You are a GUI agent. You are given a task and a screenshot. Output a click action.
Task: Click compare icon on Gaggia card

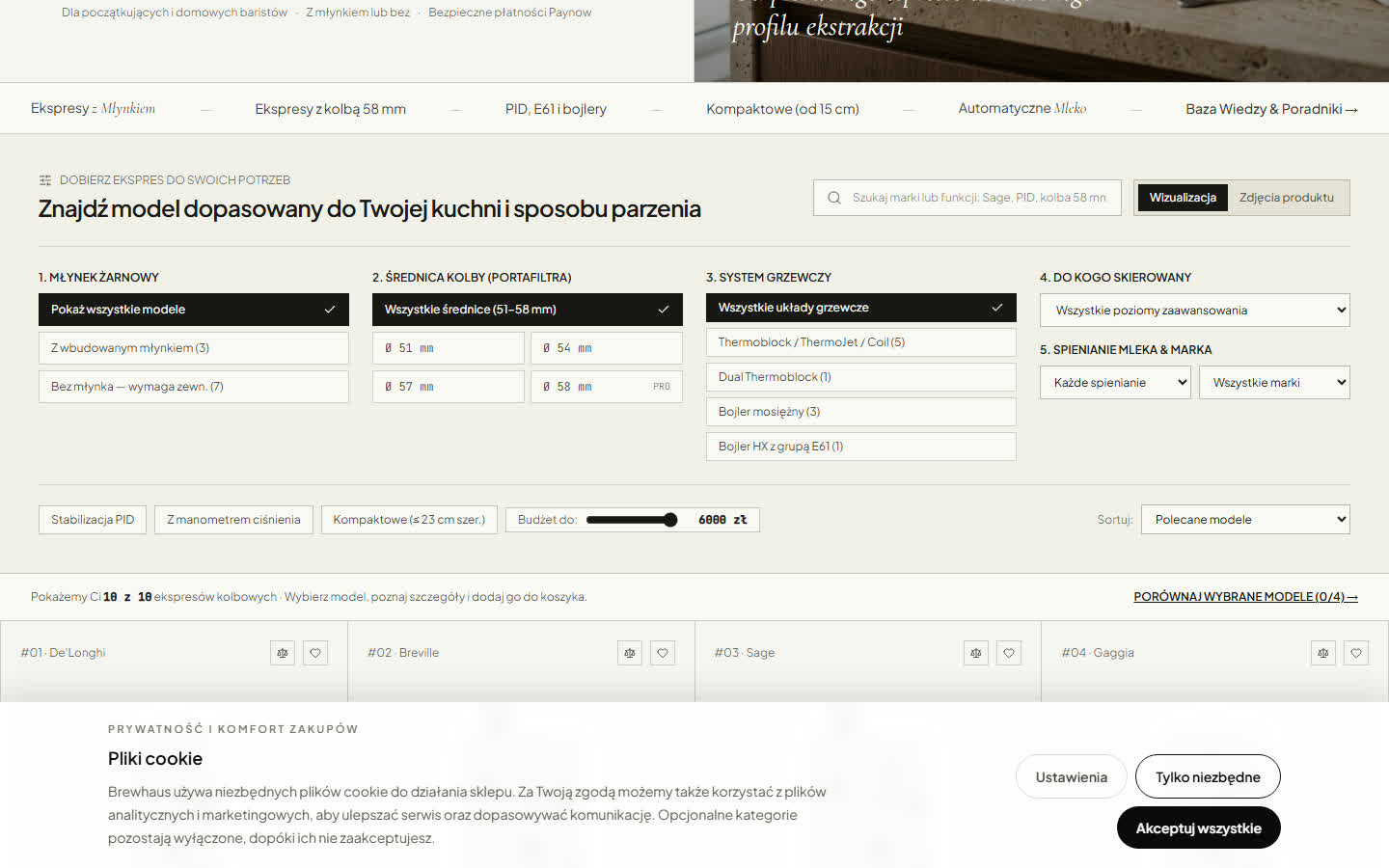tap(1323, 653)
